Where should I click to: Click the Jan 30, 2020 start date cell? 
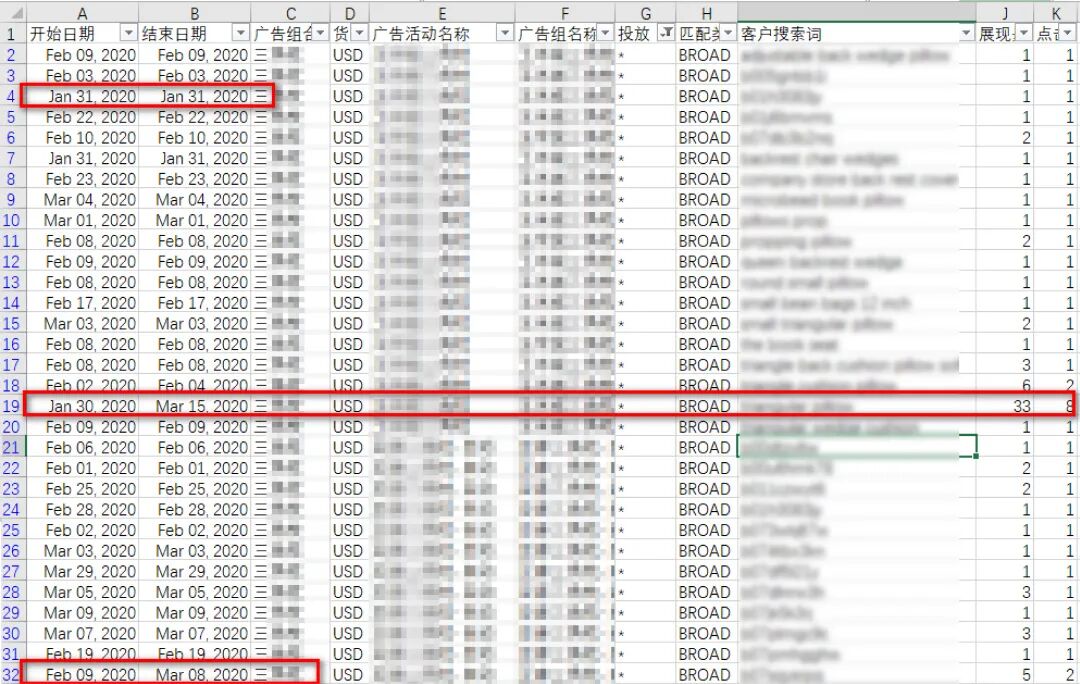pos(82,406)
